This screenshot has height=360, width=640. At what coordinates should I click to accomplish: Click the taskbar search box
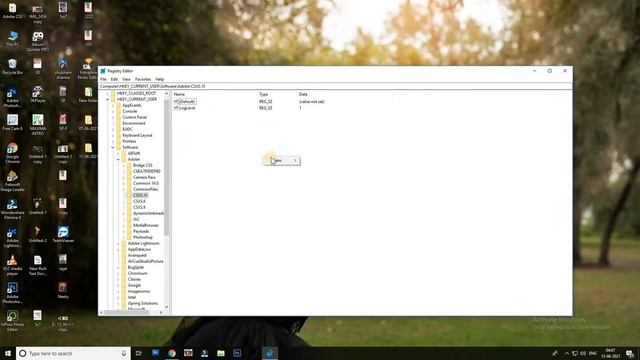[x=73, y=353]
